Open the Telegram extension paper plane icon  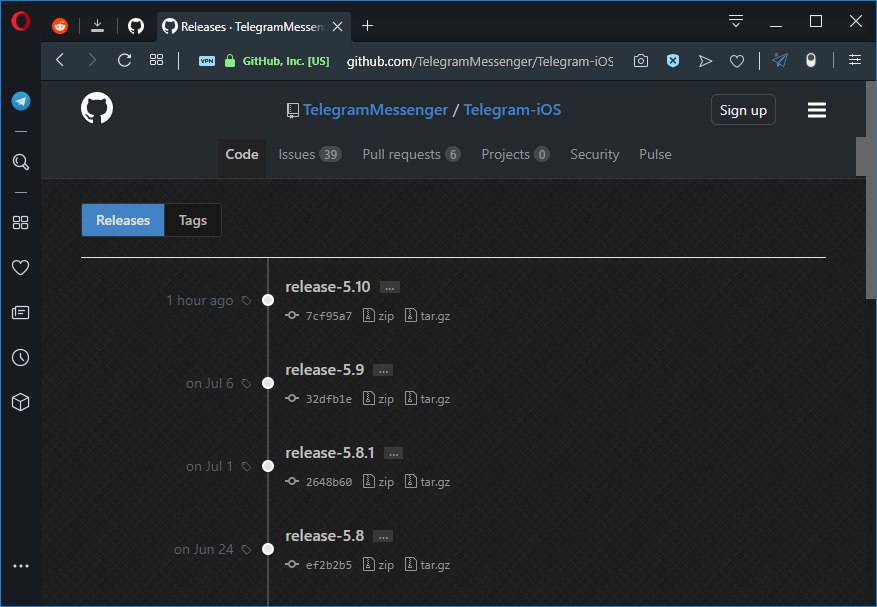click(780, 60)
